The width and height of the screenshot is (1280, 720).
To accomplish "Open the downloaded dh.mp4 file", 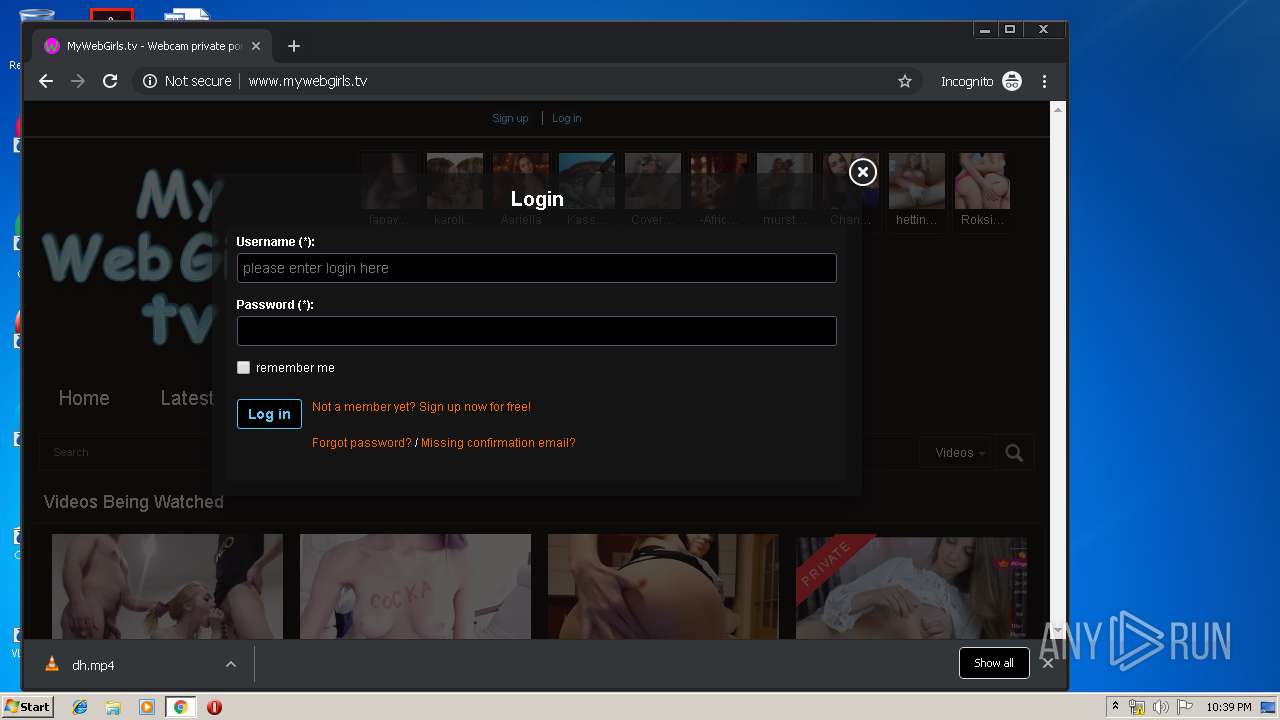I will (92, 665).
